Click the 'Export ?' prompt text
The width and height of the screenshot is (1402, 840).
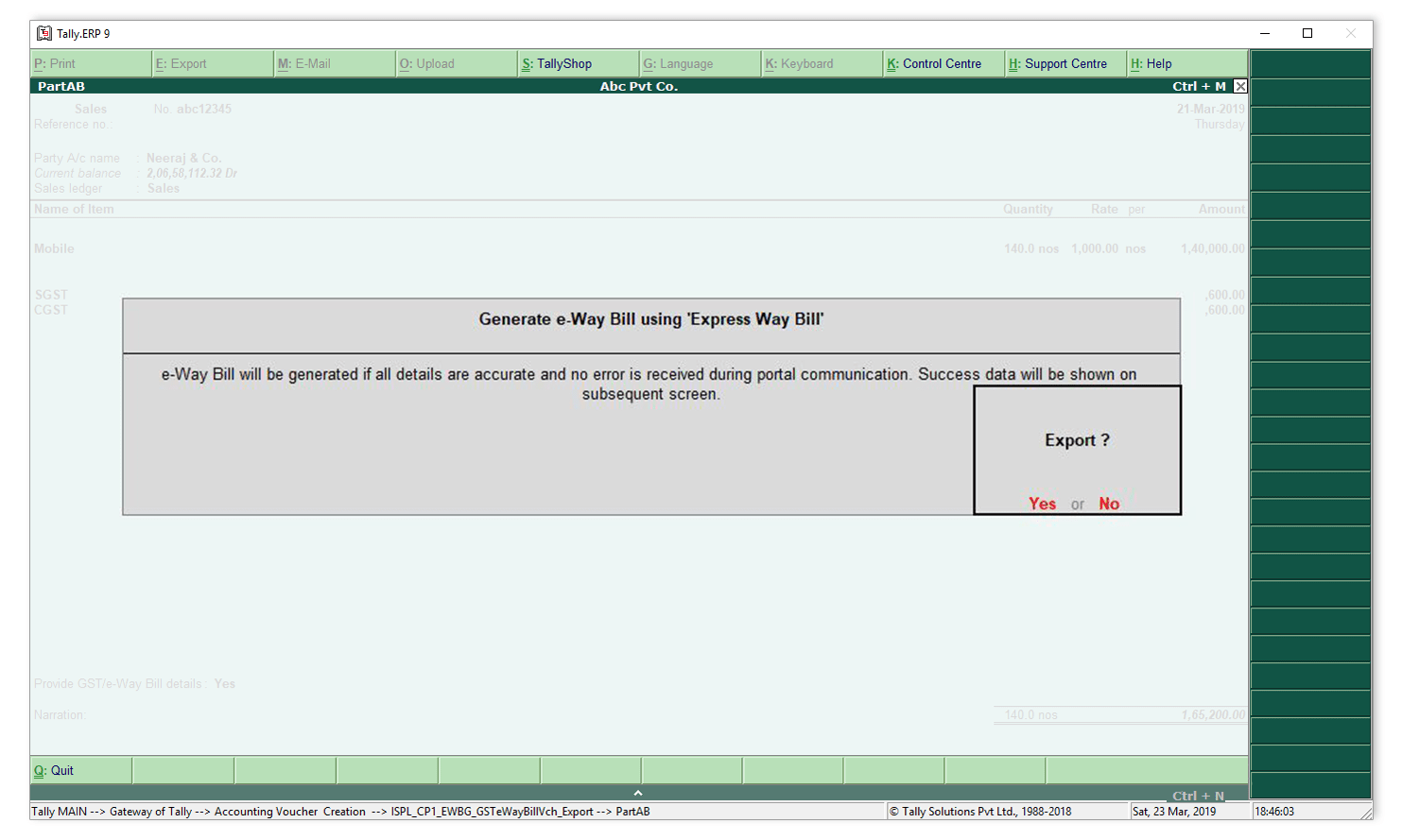point(1077,440)
